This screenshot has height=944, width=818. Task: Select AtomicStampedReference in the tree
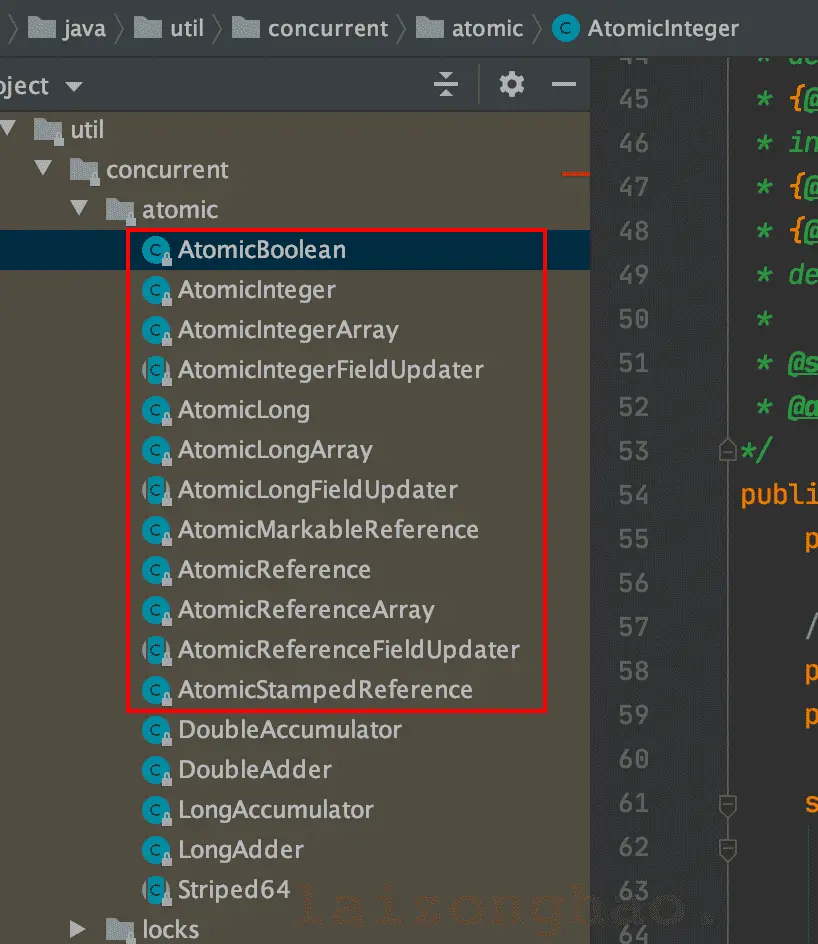pos(325,690)
